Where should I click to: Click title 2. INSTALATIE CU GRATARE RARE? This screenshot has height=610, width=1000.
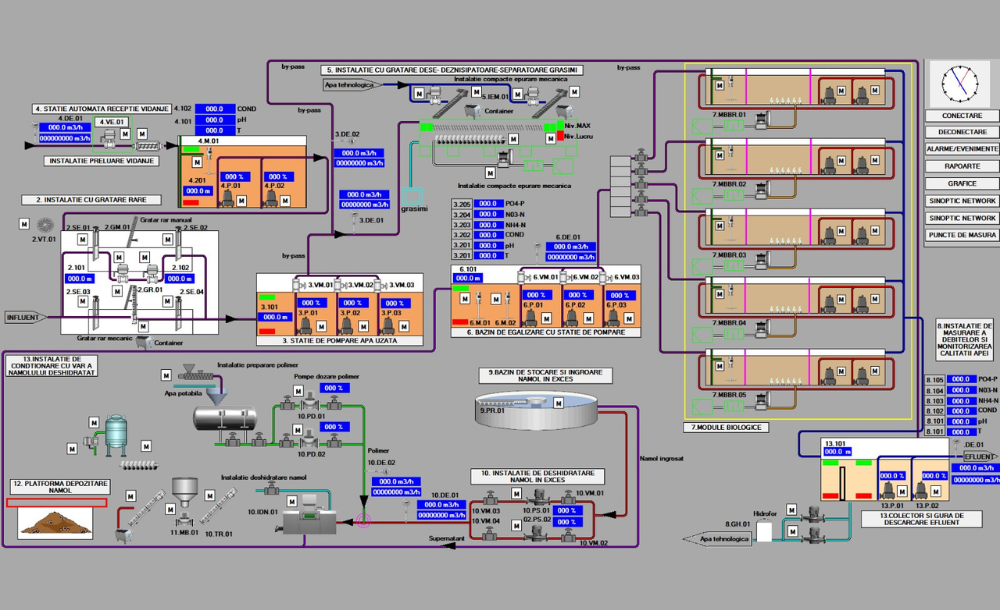click(91, 200)
